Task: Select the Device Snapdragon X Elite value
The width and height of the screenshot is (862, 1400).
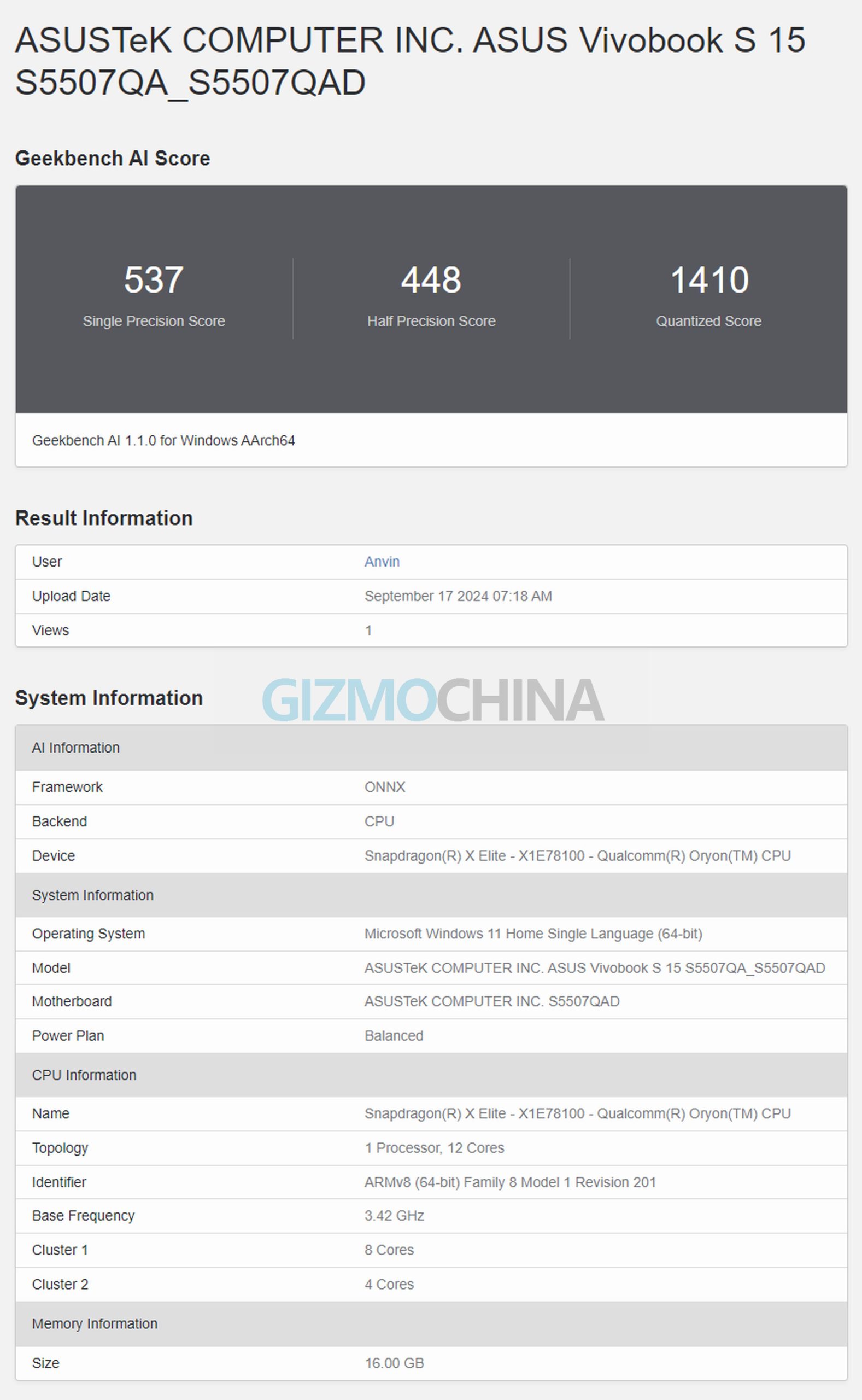Action: click(578, 855)
